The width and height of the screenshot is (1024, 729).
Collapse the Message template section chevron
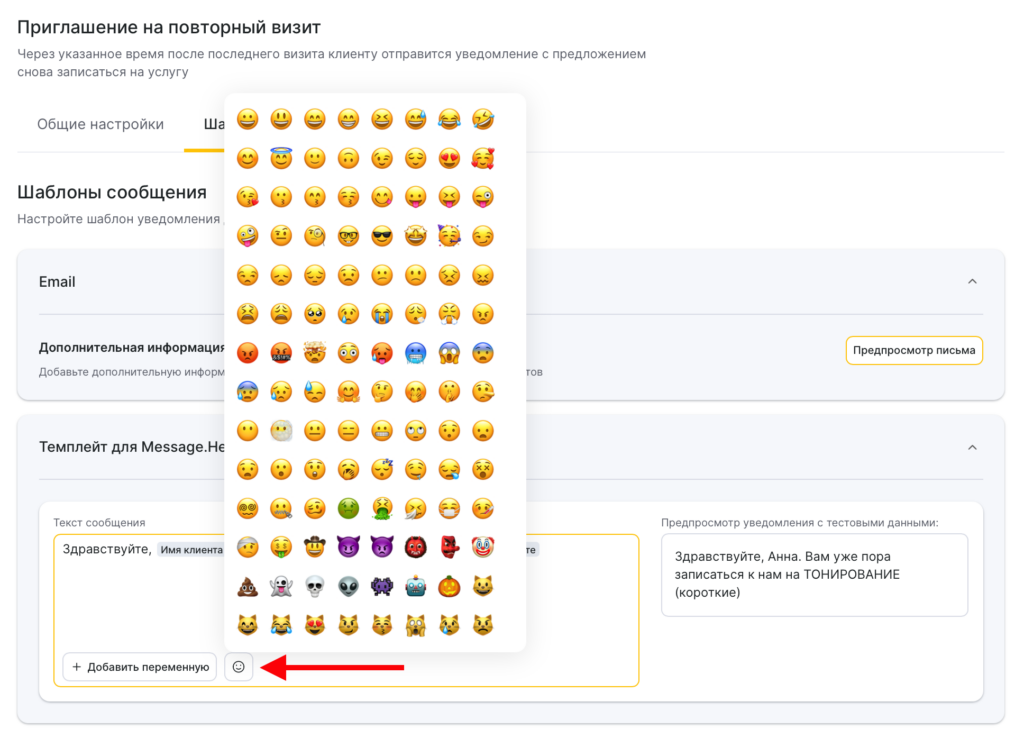[x=972, y=448]
